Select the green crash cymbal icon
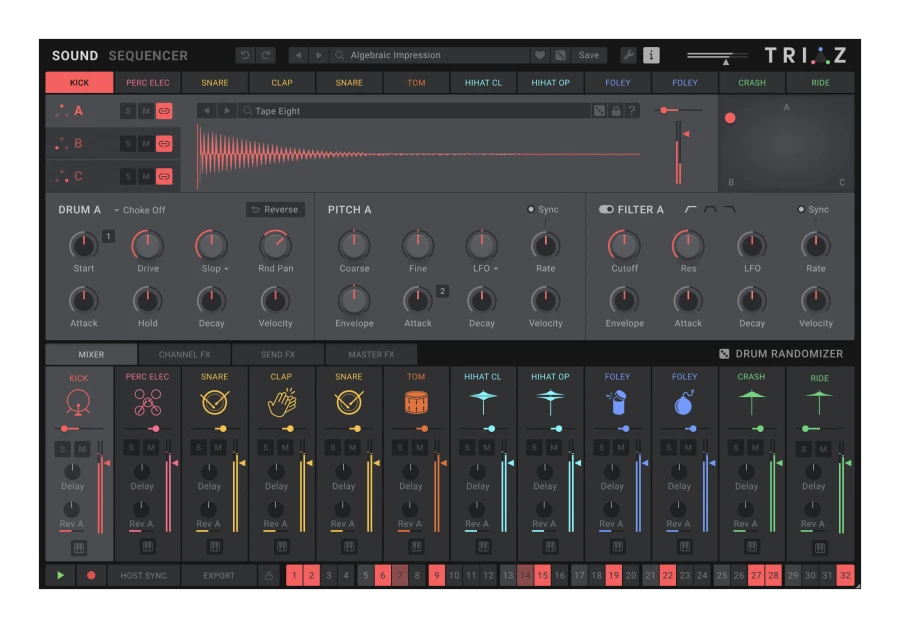The width and height of the screenshot is (900, 628). [751, 402]
